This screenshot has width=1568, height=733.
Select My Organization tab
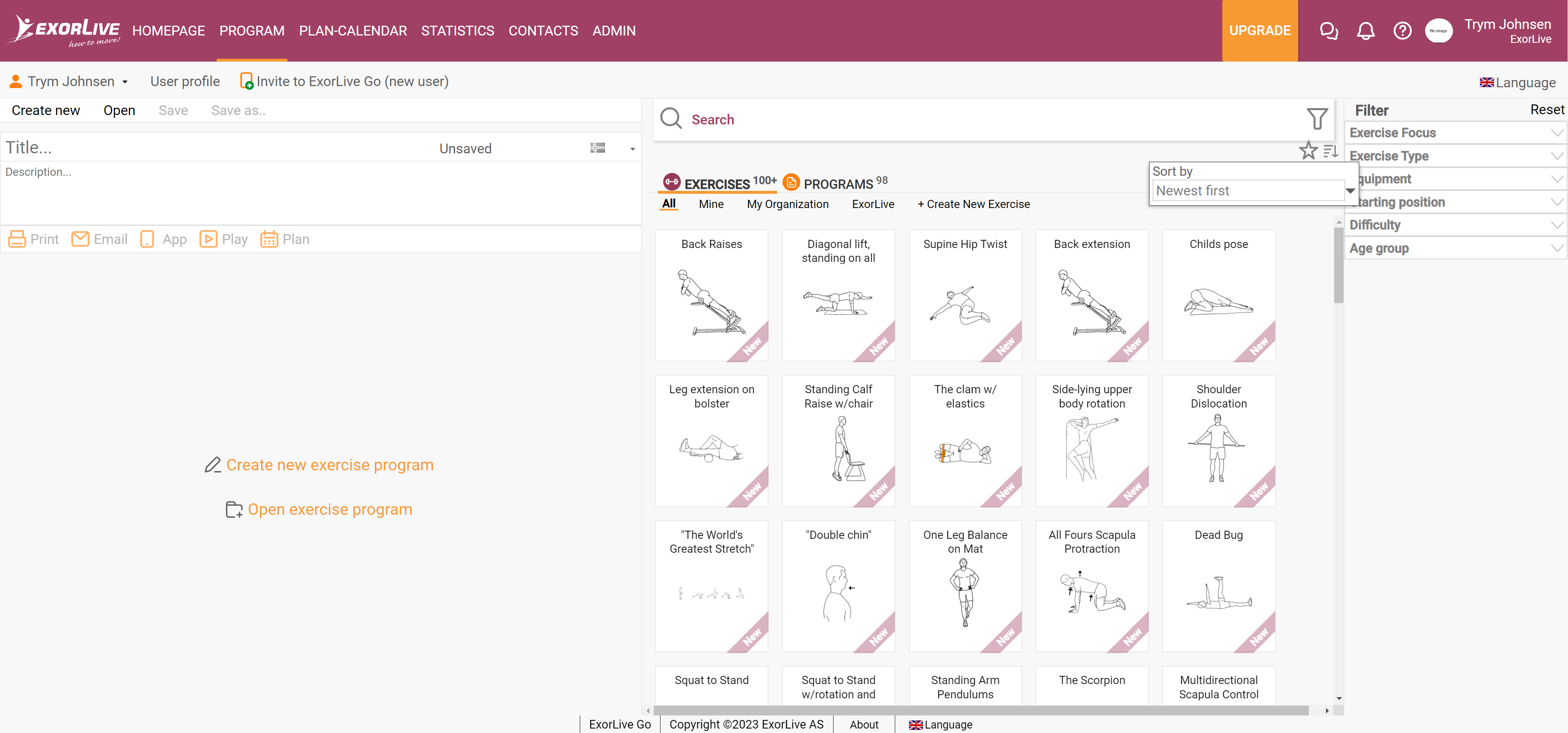(788, 204)
